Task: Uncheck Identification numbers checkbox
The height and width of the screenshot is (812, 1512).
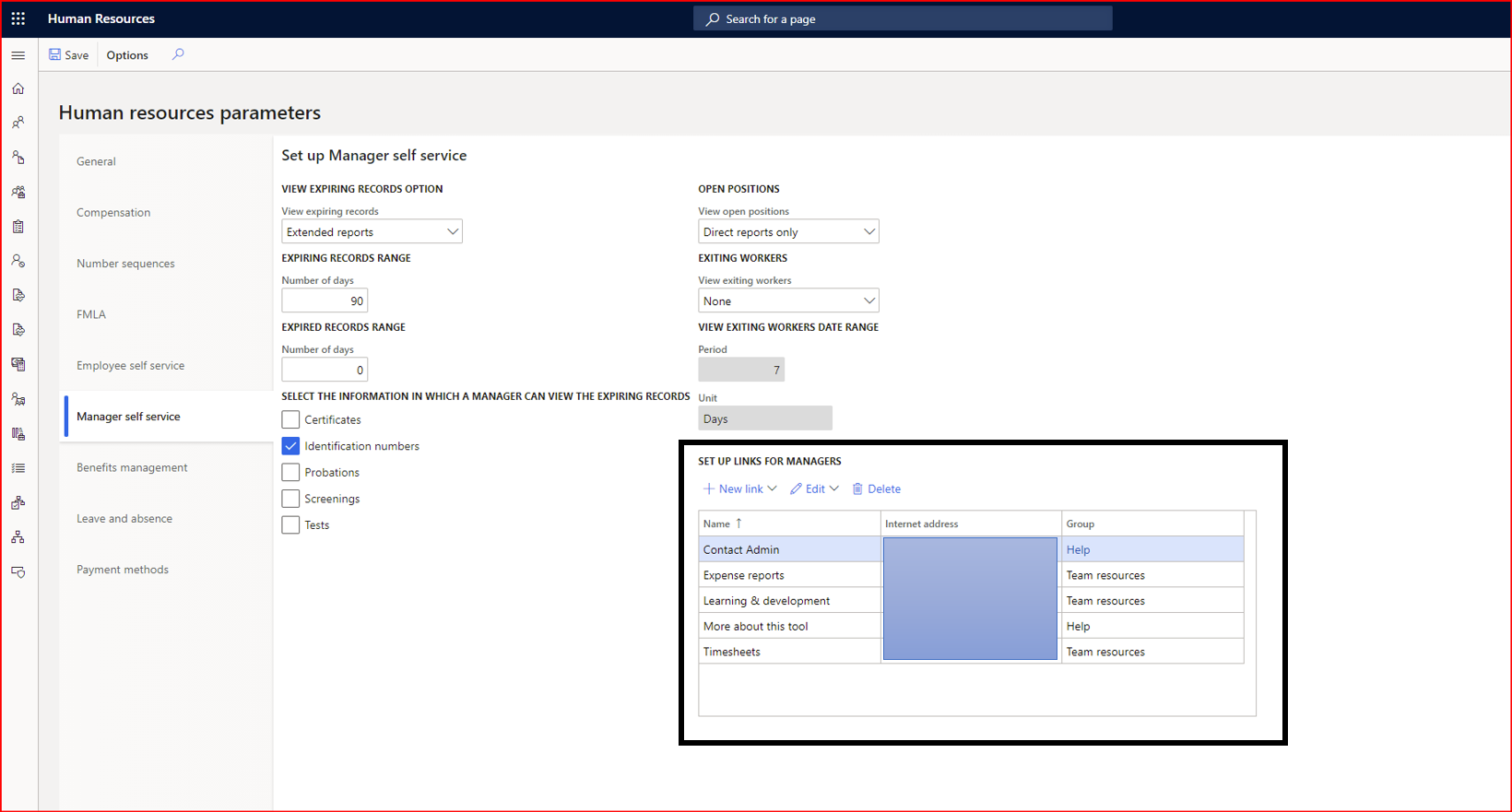Action: point(290,446)
